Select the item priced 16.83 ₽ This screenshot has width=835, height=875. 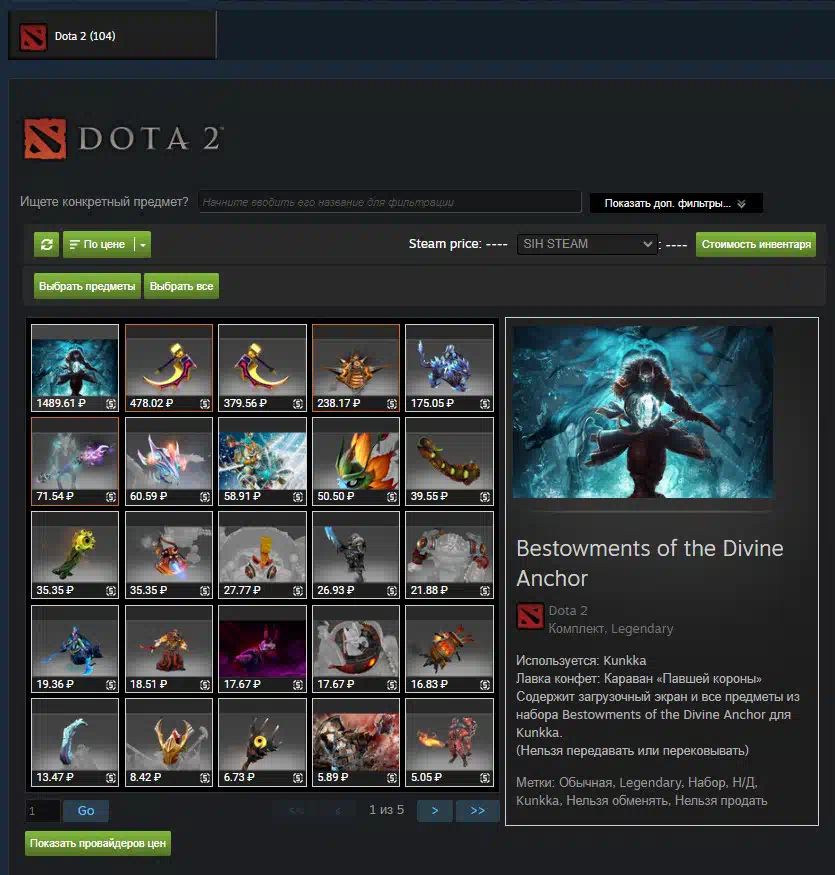pyautogui.click(x=449, y=649)
